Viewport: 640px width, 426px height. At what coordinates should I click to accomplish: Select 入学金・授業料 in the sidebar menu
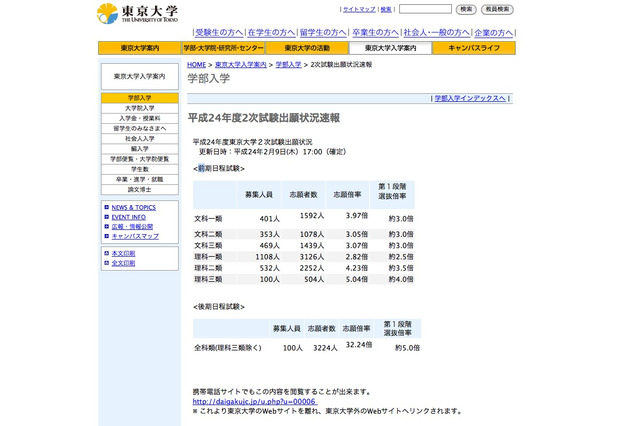[140, 118]
